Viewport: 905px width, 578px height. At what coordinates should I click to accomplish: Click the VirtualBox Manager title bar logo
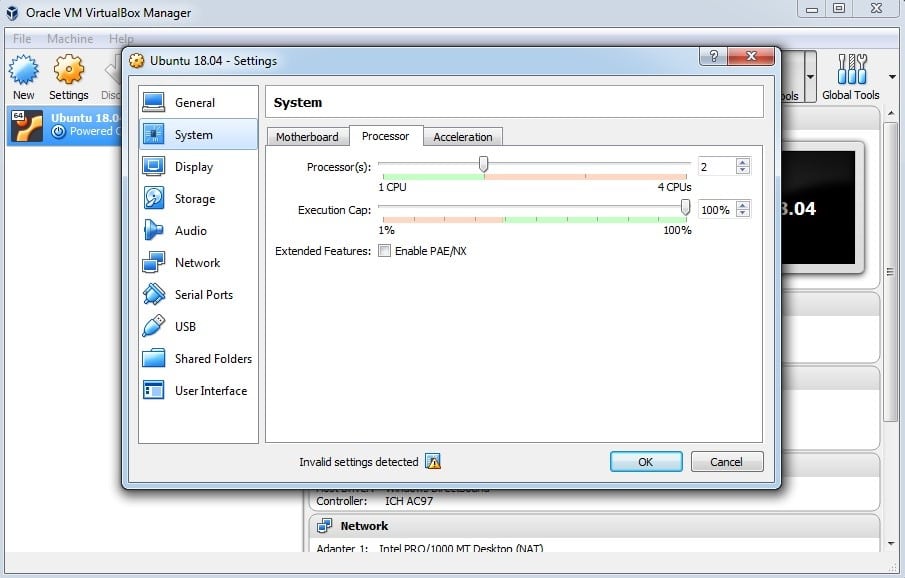coord(12,13)
